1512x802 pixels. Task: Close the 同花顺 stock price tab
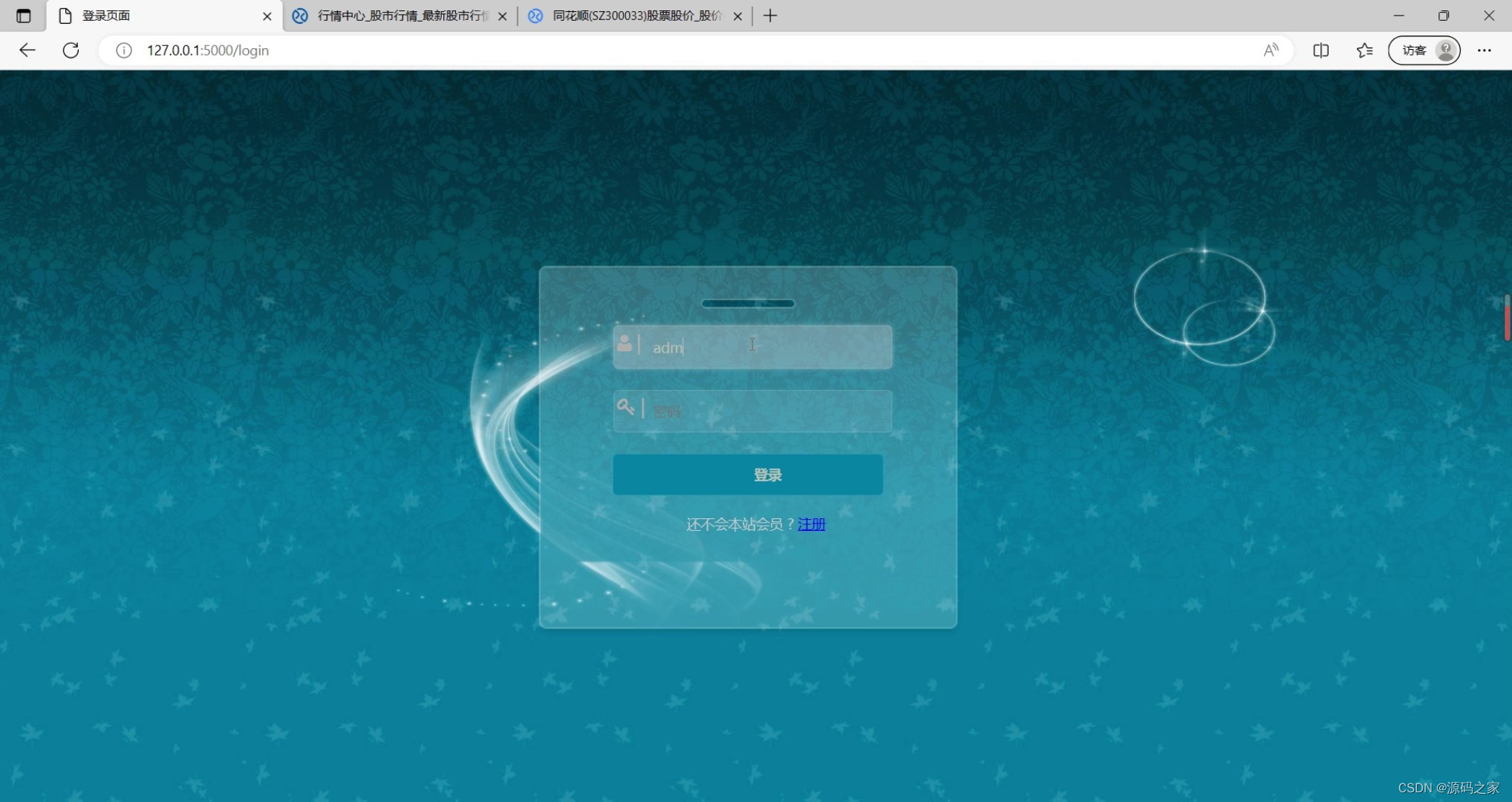[x=737, y=16]
